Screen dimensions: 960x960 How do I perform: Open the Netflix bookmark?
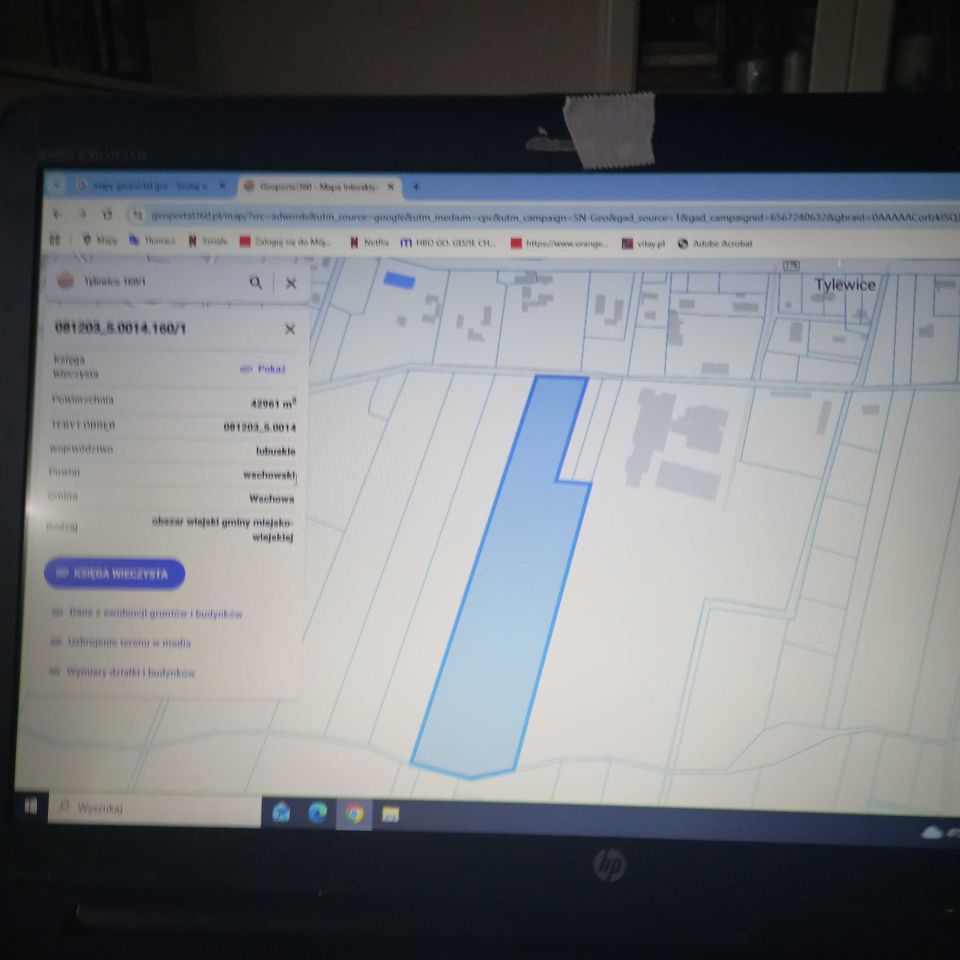pyautogui.click(x=369, y=242)
